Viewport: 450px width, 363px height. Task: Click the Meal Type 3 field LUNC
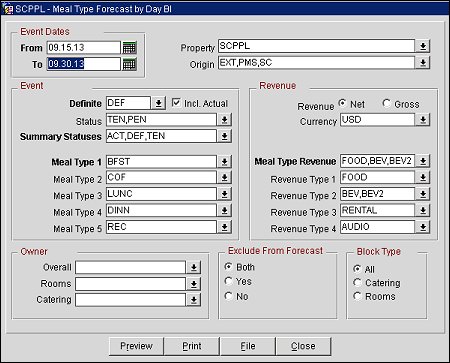[x=161, y=194]
